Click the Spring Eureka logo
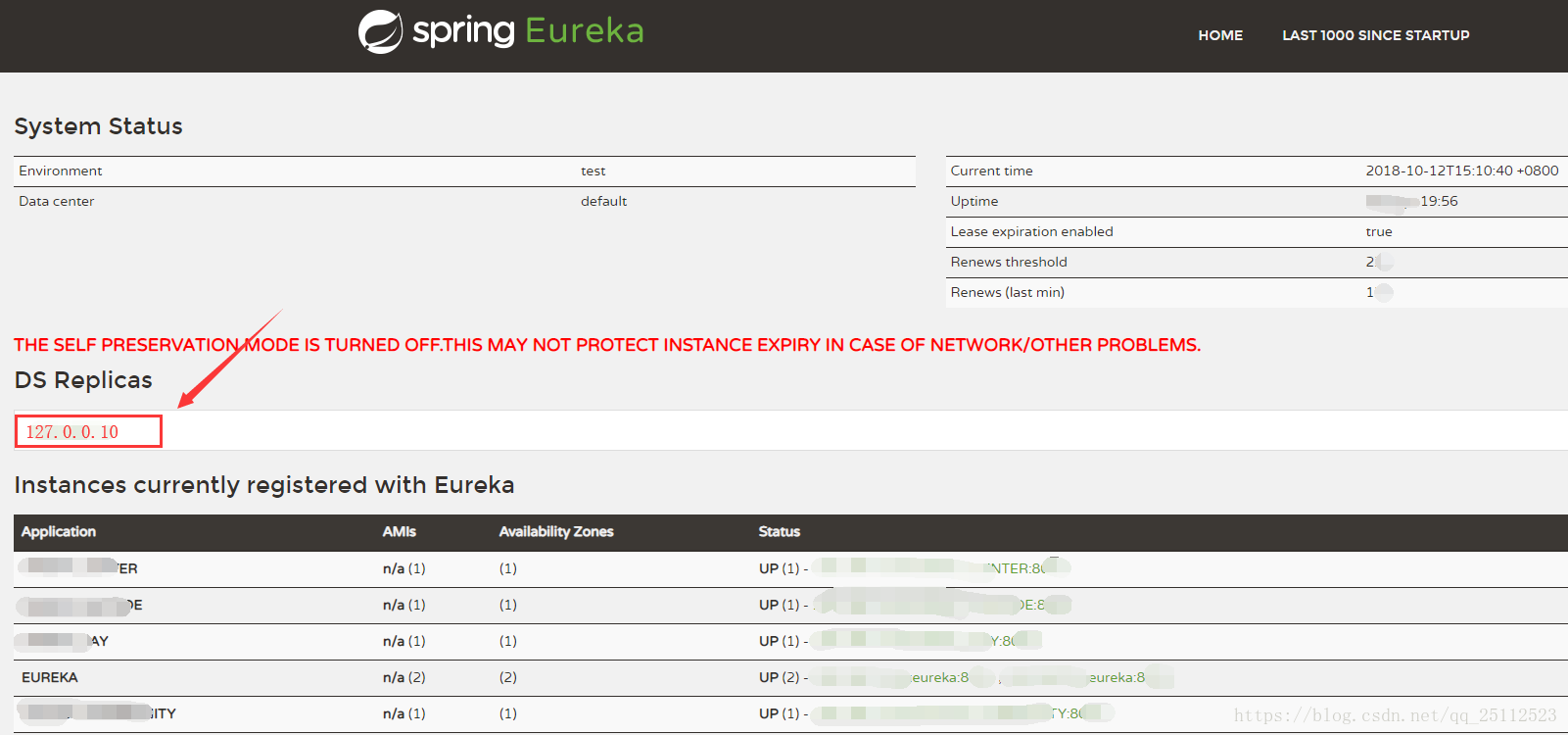 [501, 31]
